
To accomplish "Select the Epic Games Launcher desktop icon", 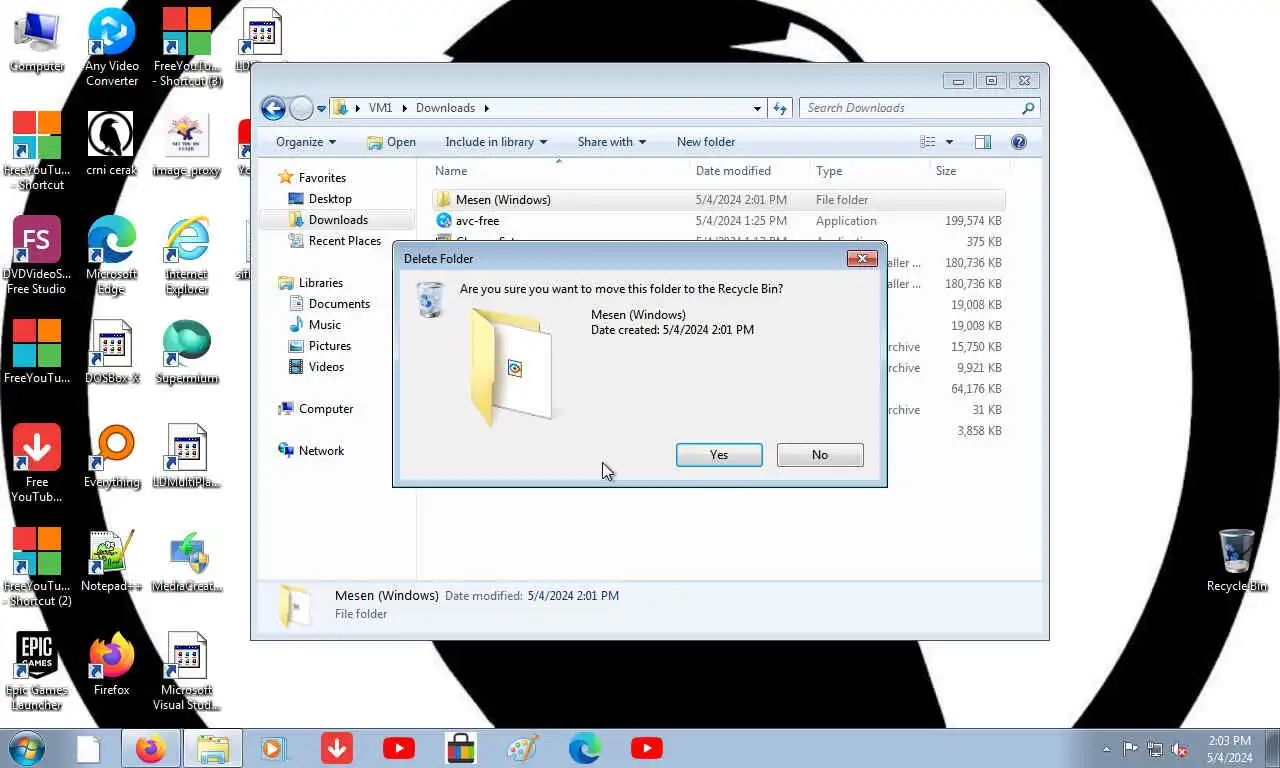I will click(x=36, y=672).
